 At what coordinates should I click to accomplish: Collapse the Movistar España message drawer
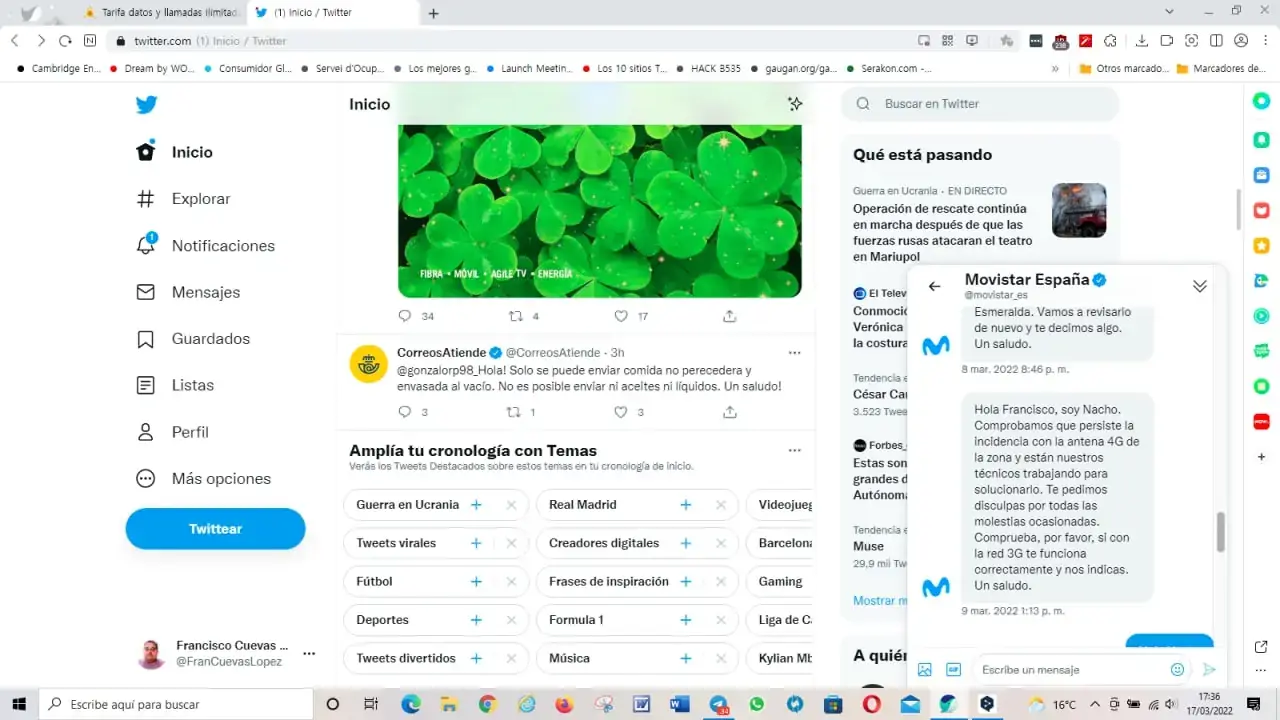coord(1200,286)
